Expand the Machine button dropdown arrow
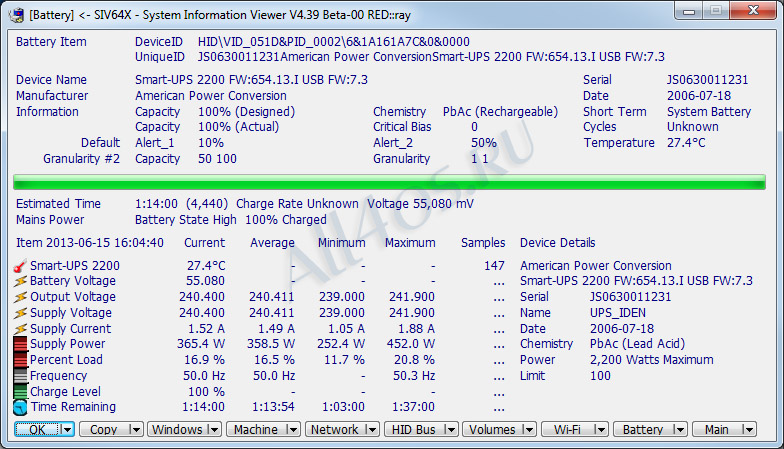The image size is (784, 449). point(293,430)
